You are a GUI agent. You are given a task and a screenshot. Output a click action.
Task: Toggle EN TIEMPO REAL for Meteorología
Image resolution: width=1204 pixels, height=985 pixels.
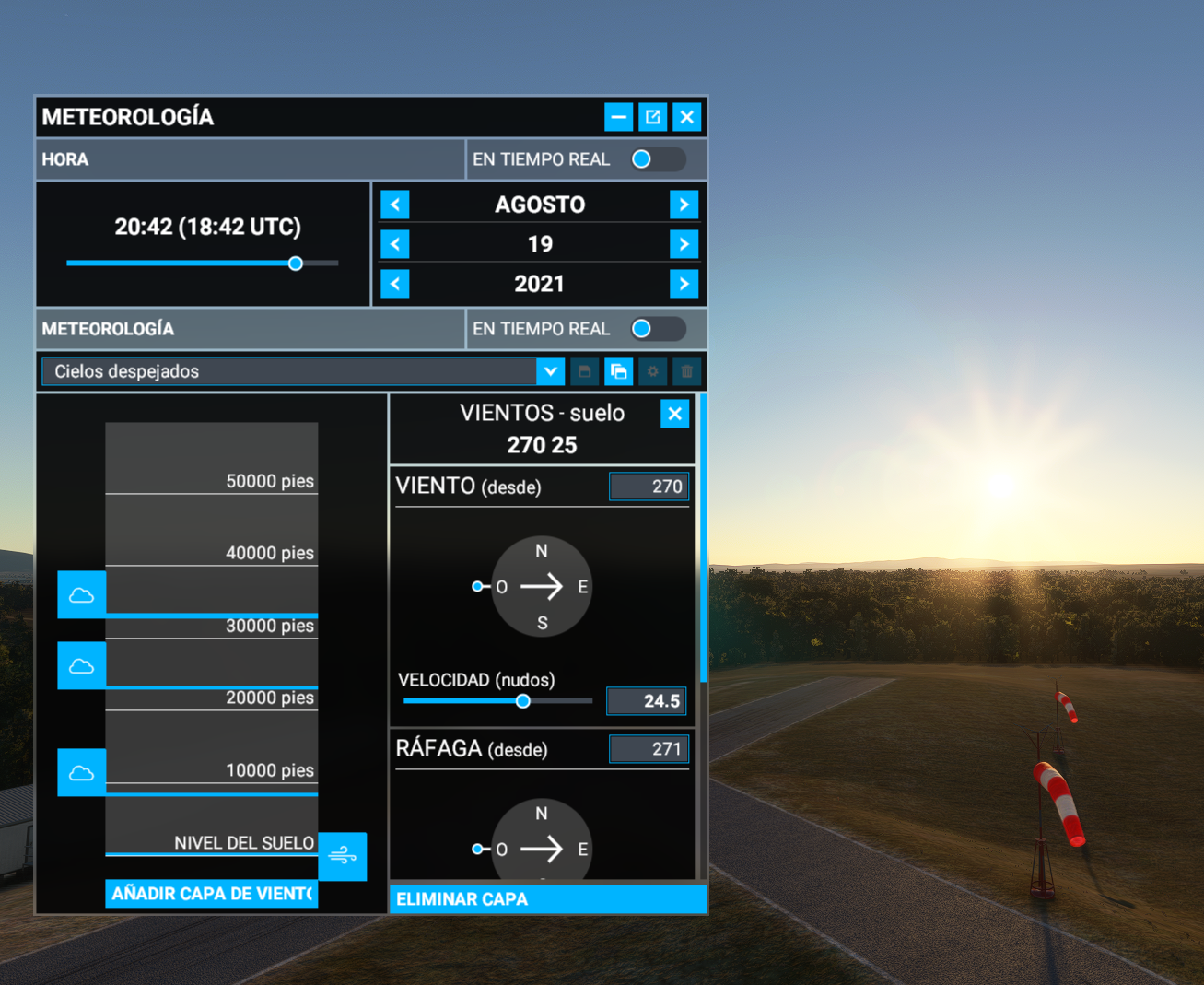coord(658,329)
